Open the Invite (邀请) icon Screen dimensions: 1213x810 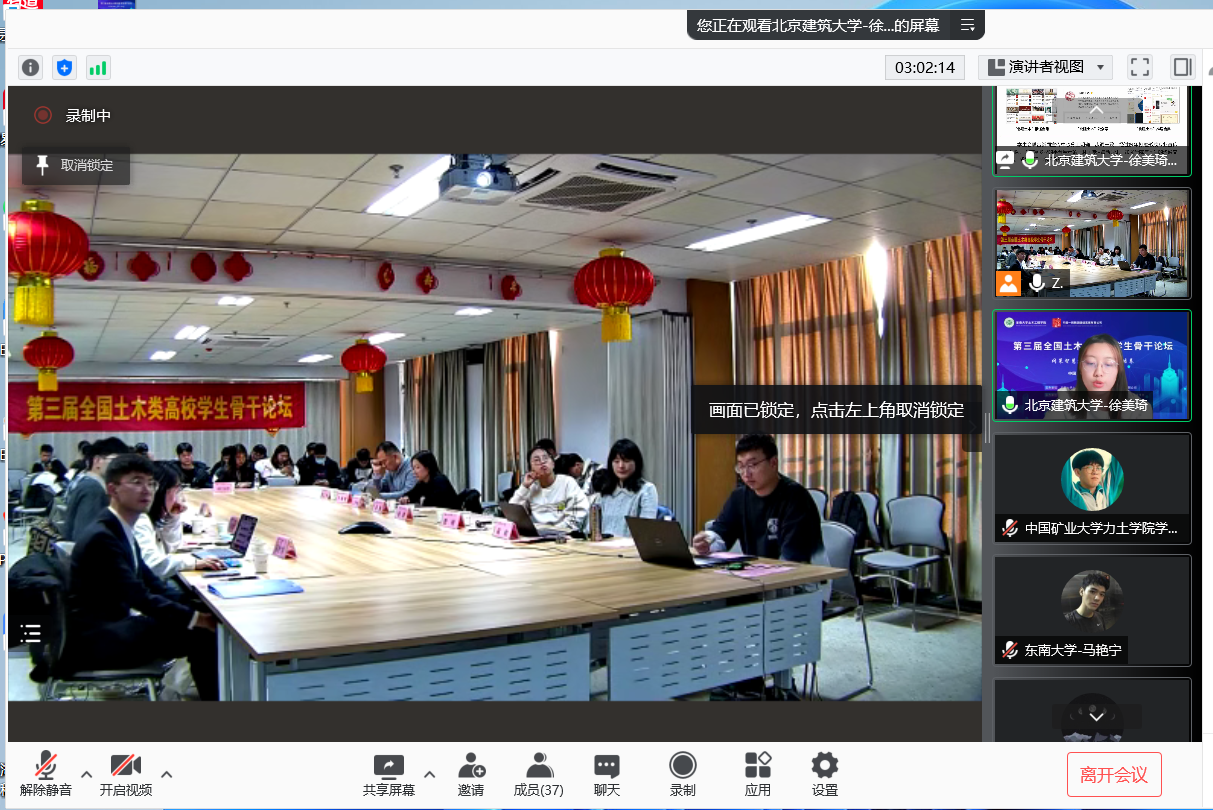pyautogui.click(x=471, y=774)
